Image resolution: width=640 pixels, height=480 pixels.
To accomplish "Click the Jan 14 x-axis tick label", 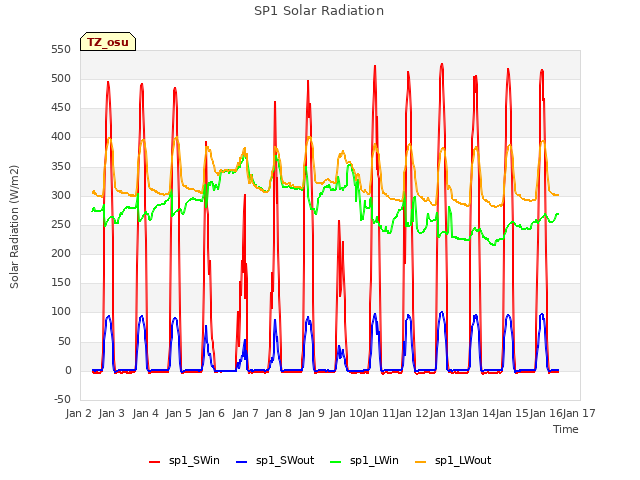I will 479,413.
